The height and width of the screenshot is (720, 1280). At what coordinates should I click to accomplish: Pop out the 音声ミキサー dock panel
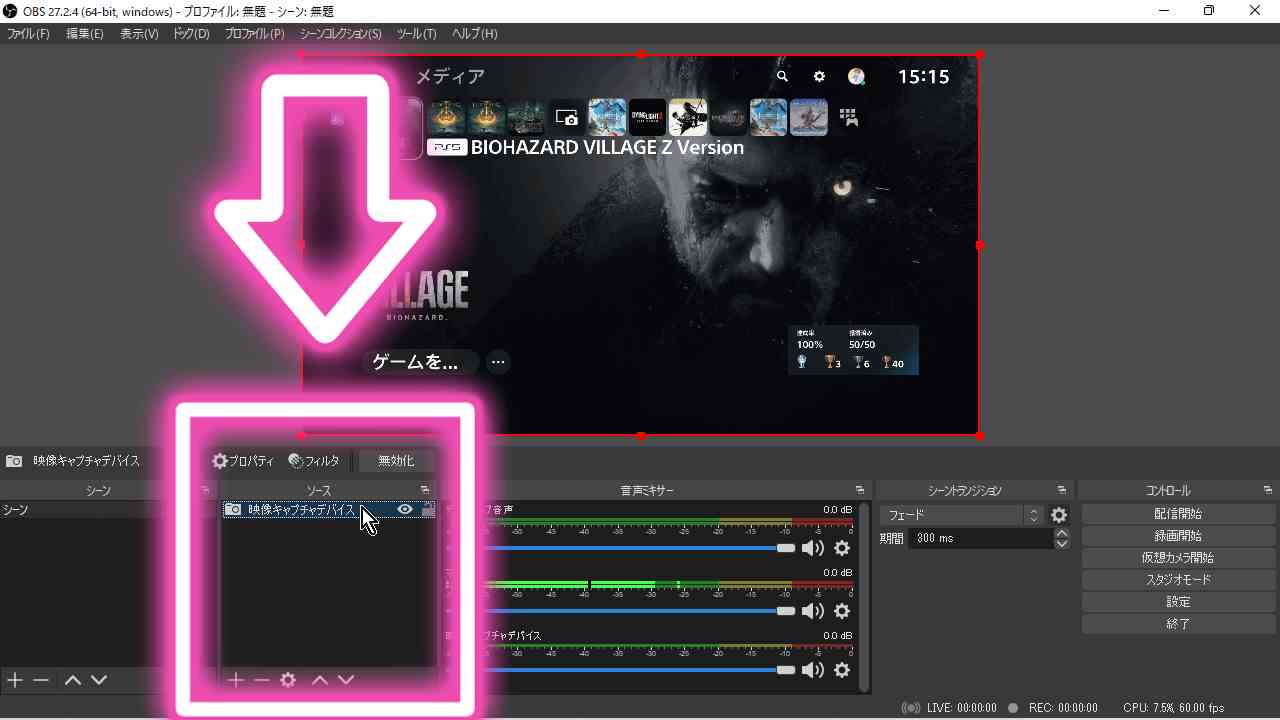pyautogui.click(x=860, y=490)
